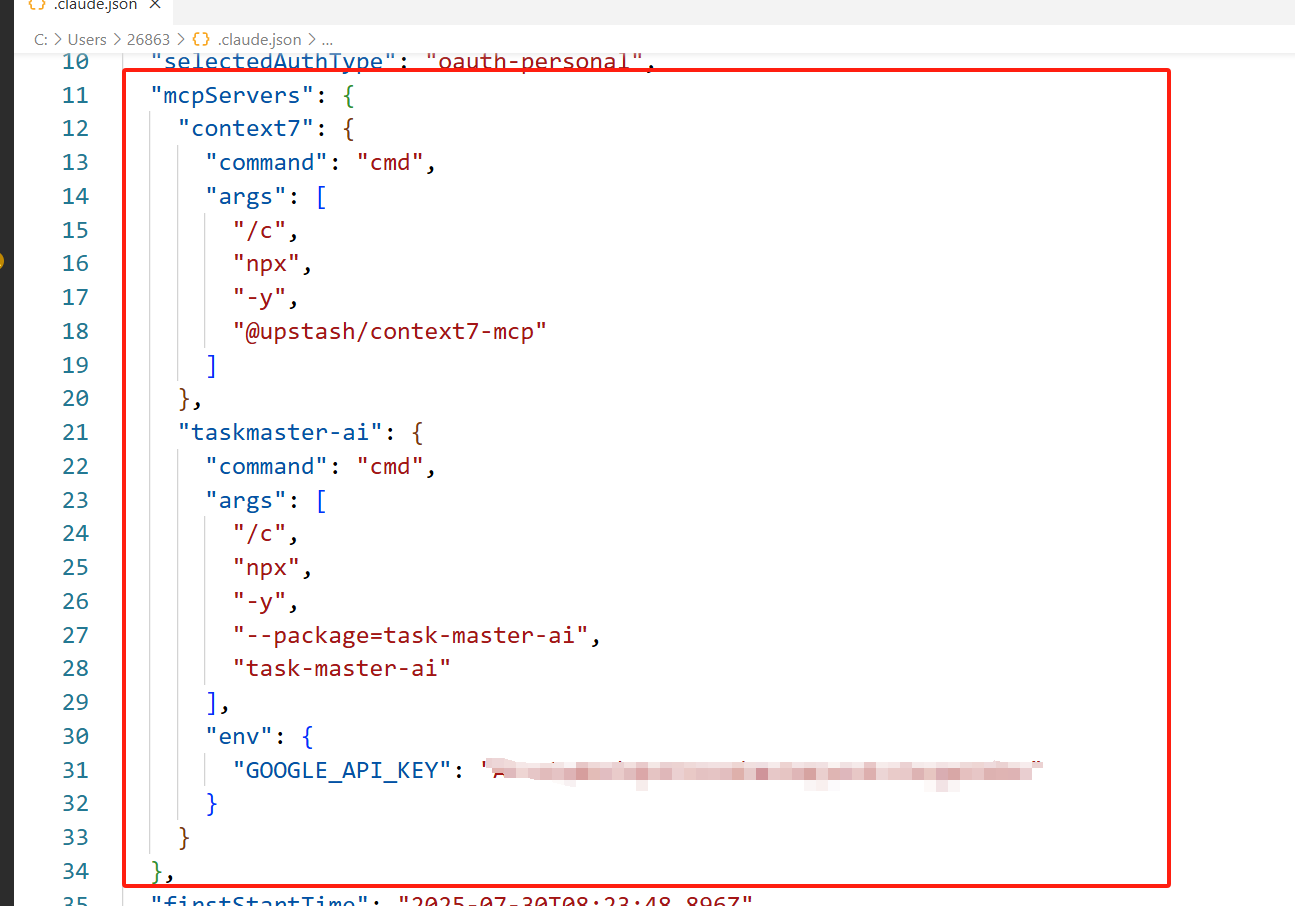Click "task-master-ai" string on line 28
Viewport: 1295px width, 906px height.
click(x=342, y=668)
